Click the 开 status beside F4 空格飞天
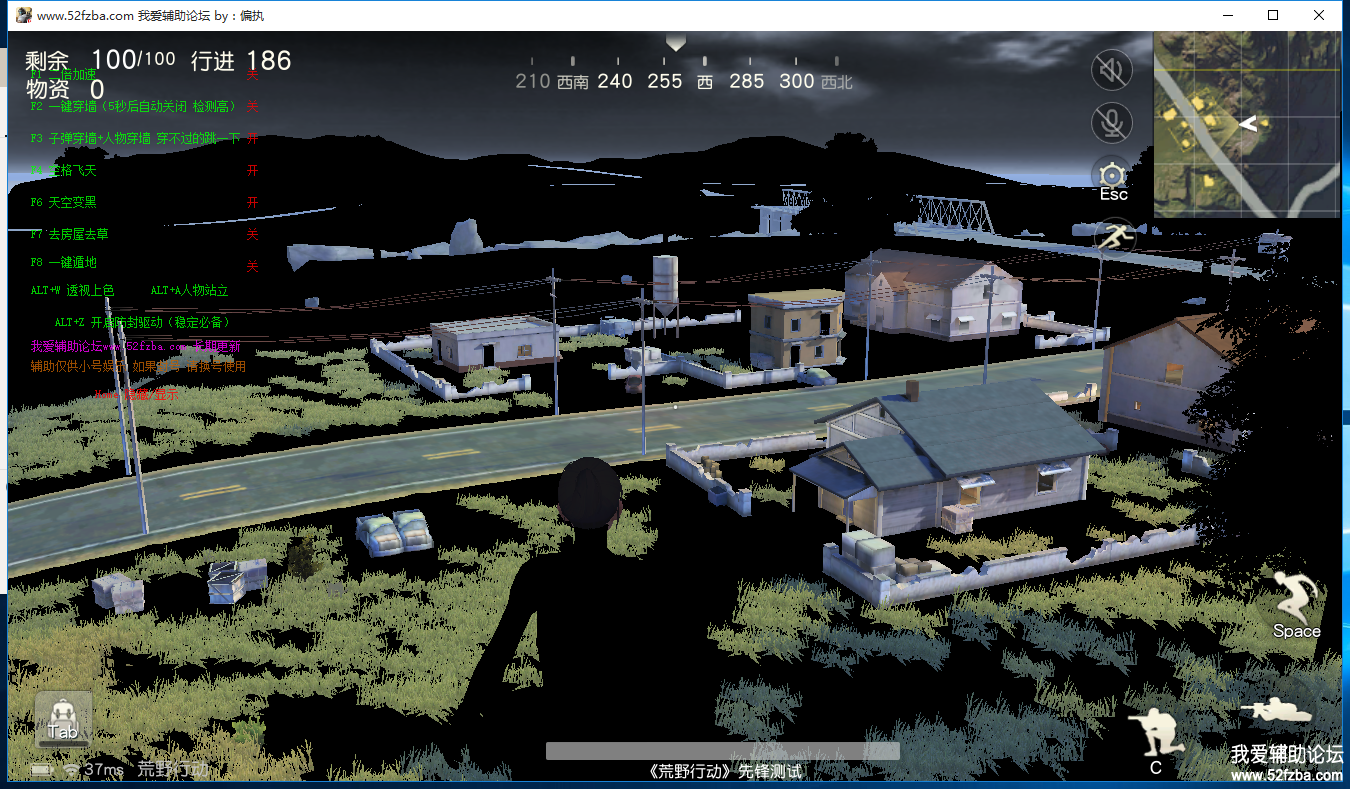 tap(253, 170)
